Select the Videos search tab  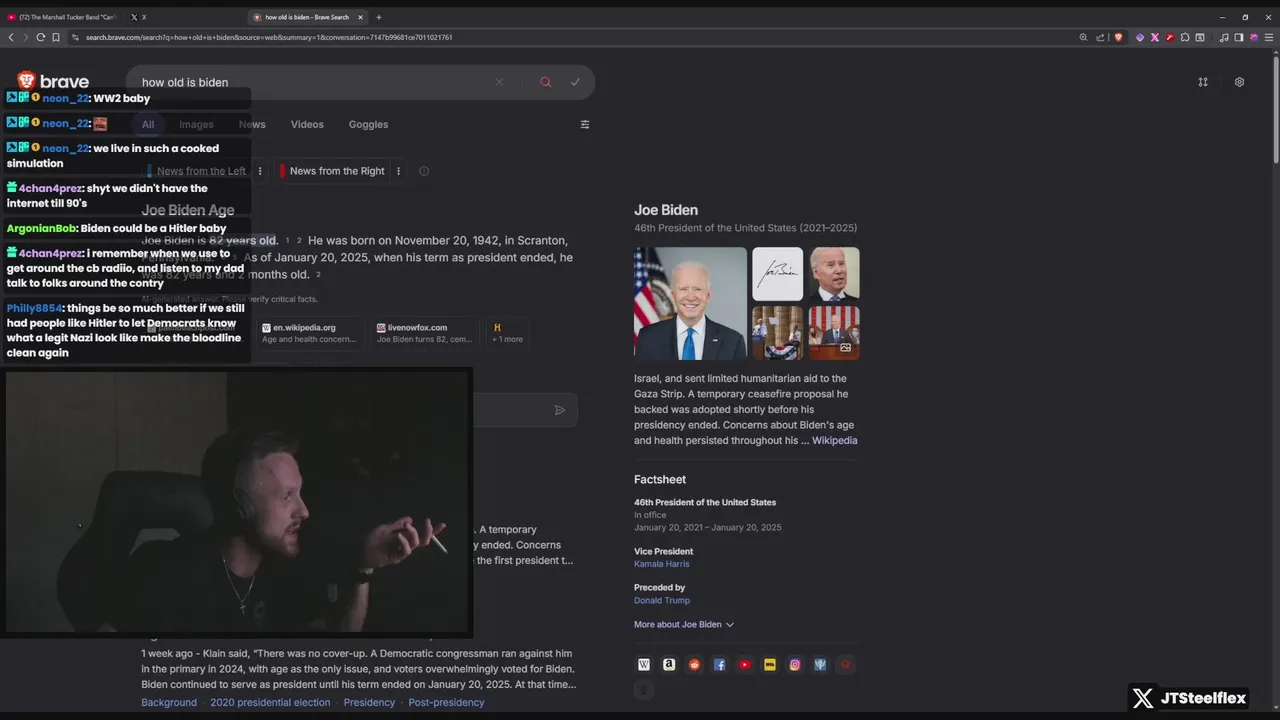pyautogui.click(x=307, y=124)
